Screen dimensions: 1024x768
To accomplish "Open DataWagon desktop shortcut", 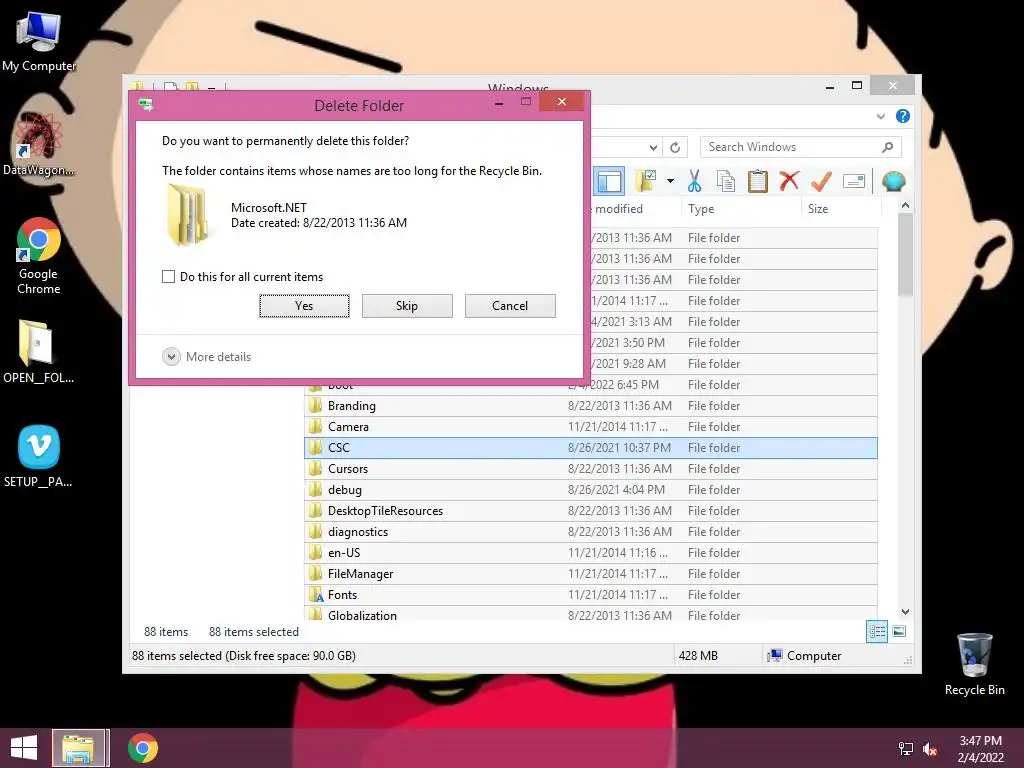I will click(39, 145).
